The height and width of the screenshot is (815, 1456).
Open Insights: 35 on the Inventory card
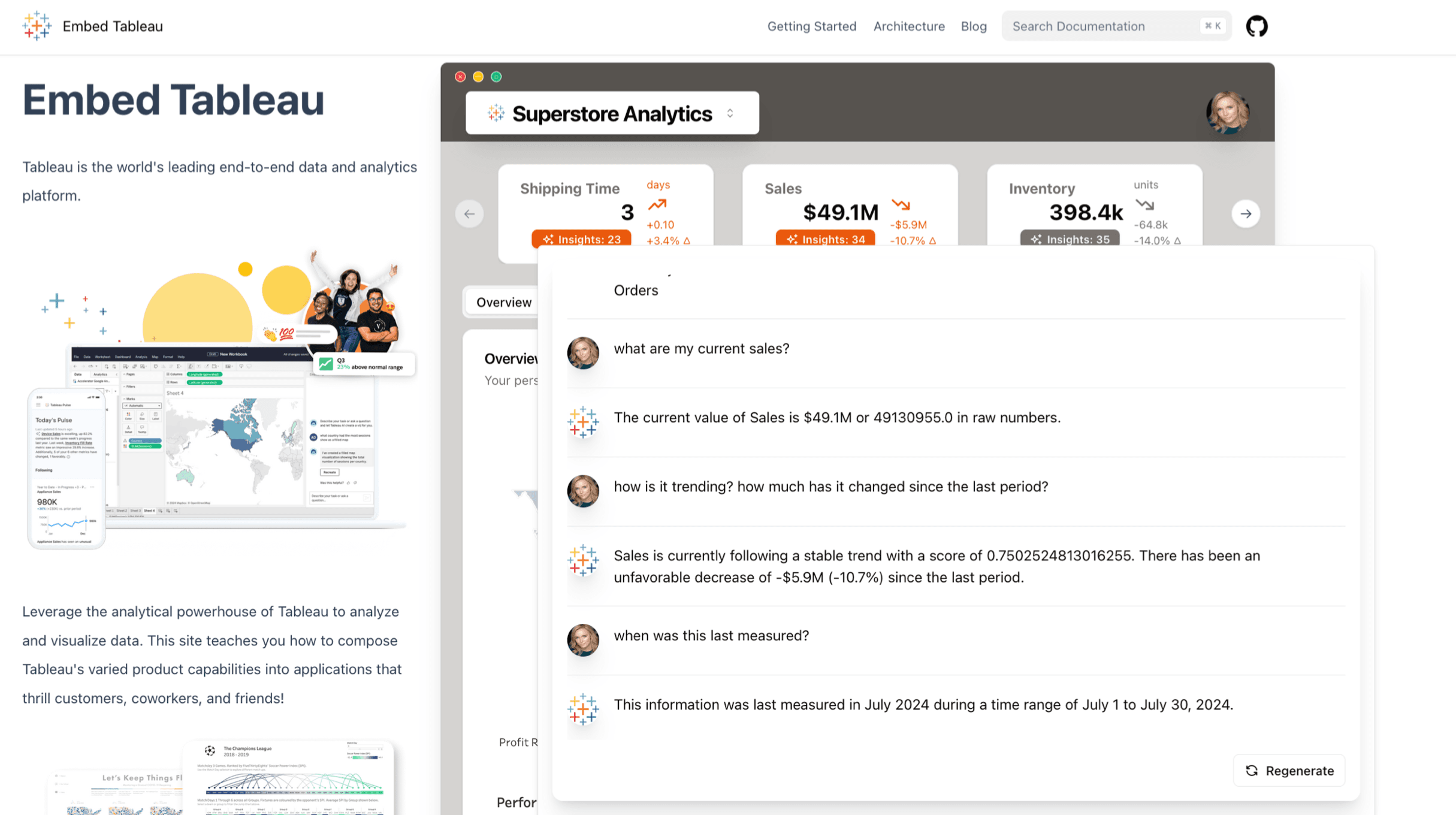point(1070,239)
